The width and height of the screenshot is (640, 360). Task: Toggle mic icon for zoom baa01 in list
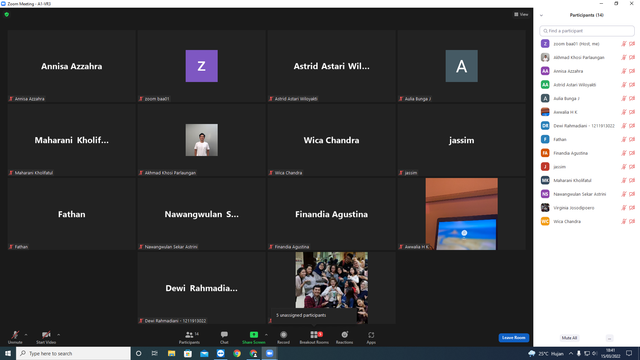pyautogui.click(x=624, y=44)
